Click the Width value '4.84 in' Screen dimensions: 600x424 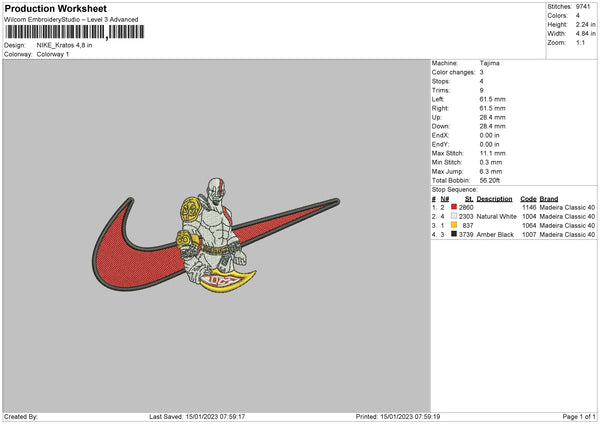pyautogui.click(x=585, y=34)
